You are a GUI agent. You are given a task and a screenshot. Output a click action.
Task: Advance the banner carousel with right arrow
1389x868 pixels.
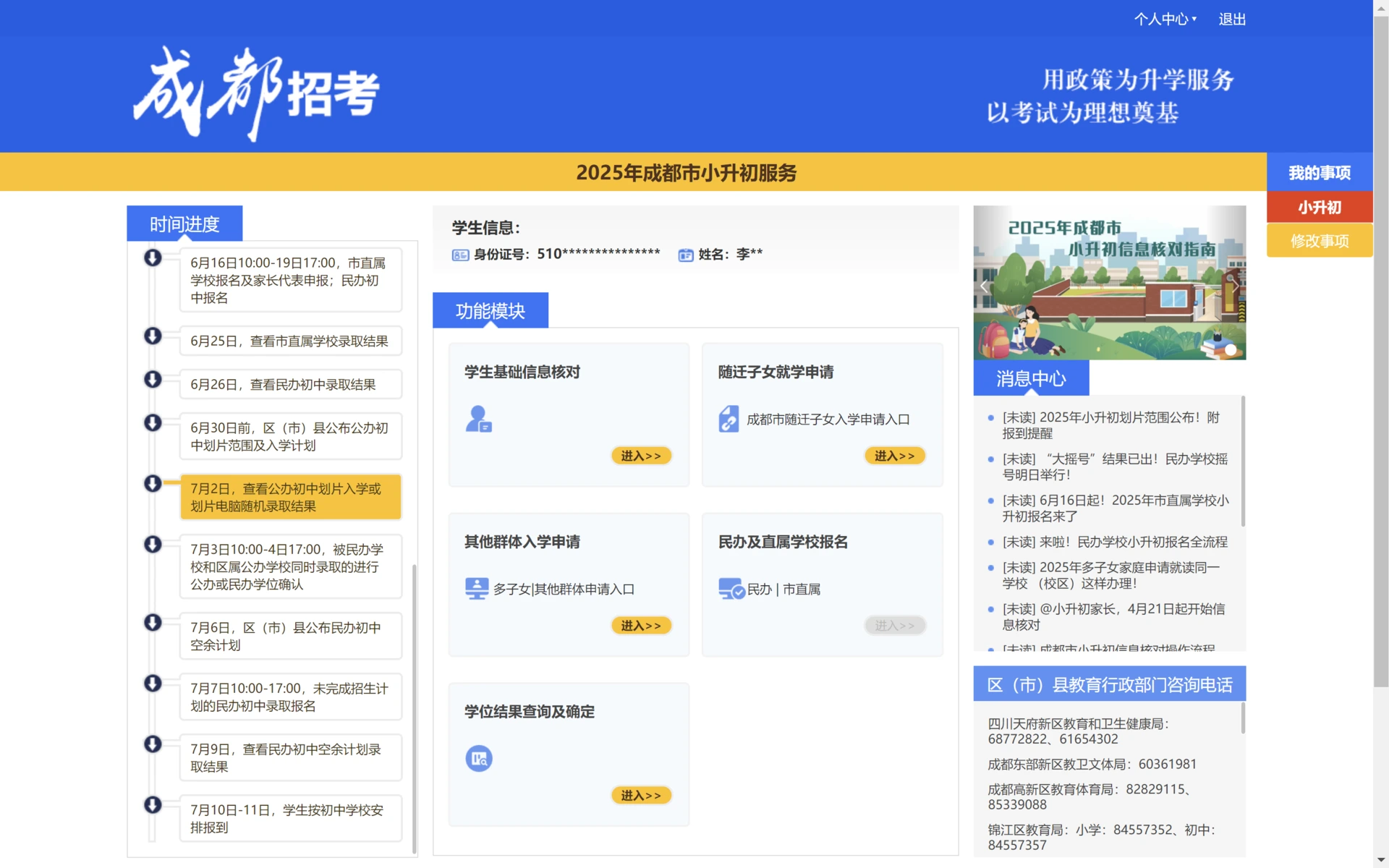coord(1236,286)
